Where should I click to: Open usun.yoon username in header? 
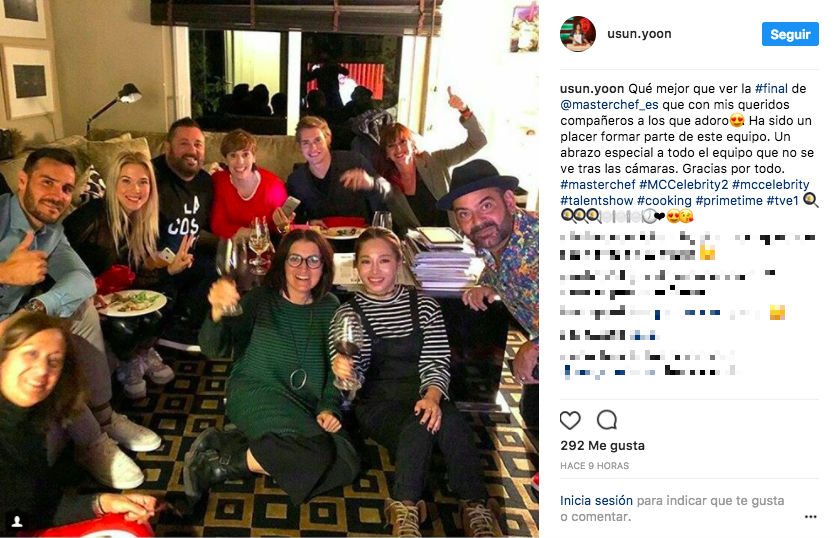(639, 34)
